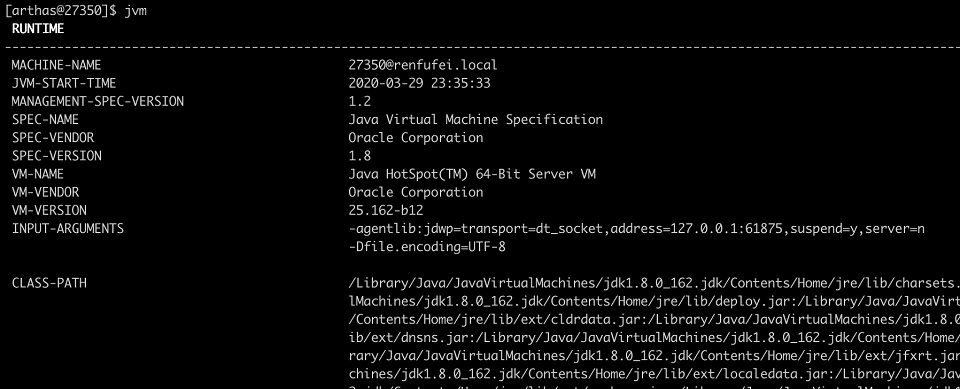Click the SPEC-VERSION value 1.8
This screenshot has width=960, height=389.
tap(359, 156)
